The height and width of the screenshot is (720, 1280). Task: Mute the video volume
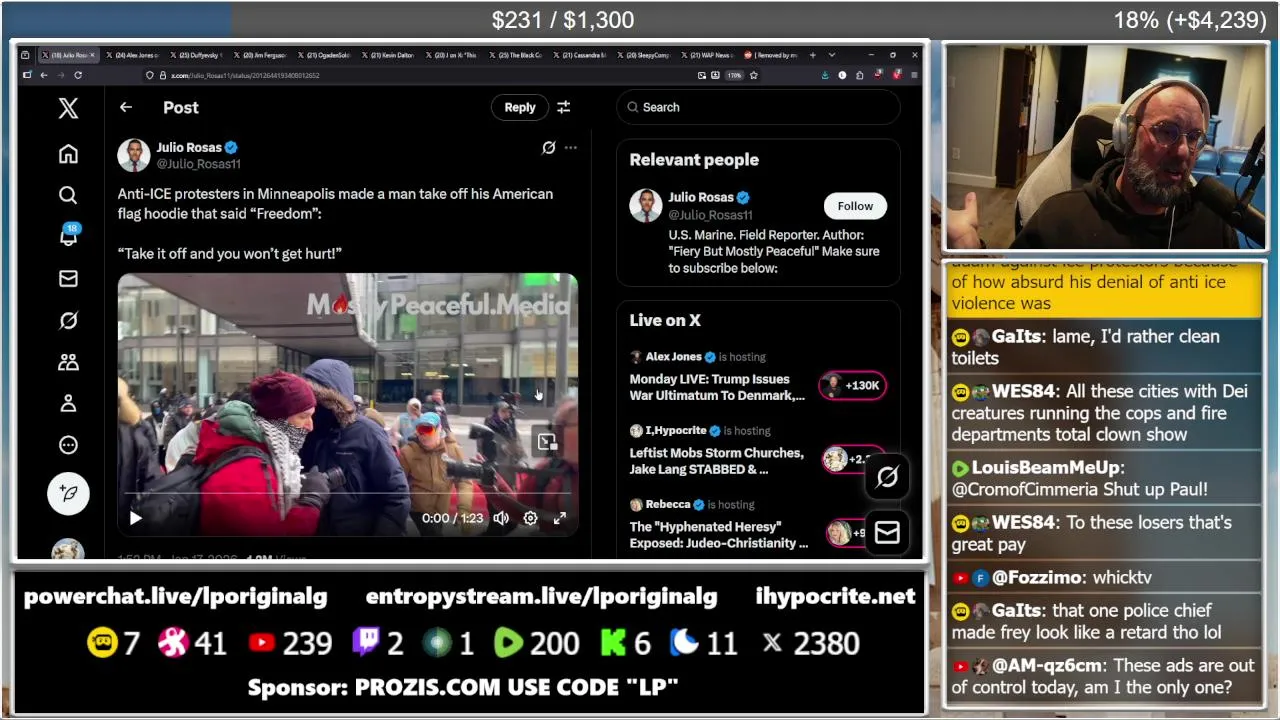[501, 518]
